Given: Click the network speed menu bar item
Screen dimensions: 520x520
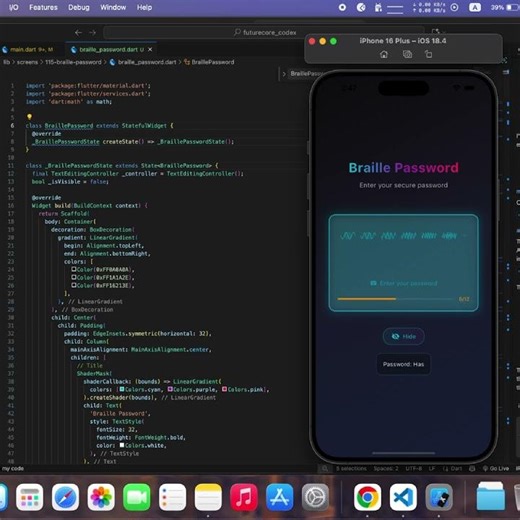Looking at the screenshot, I should coord(429,7).
